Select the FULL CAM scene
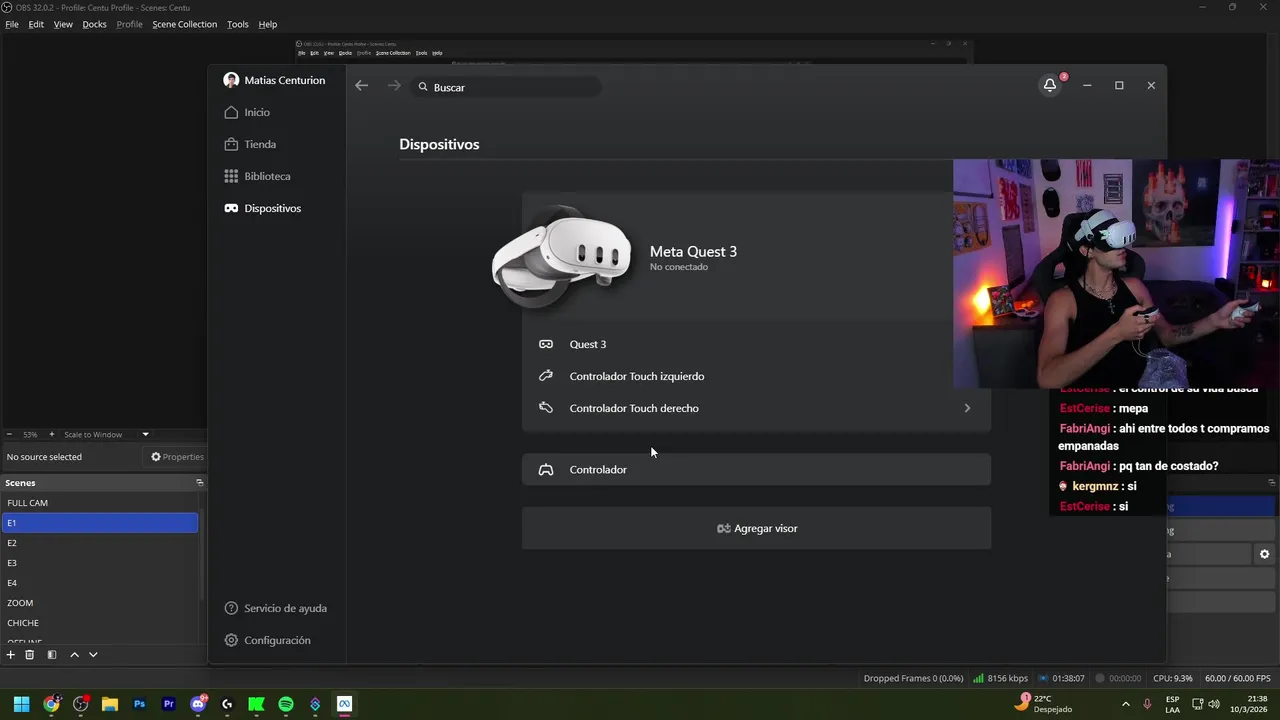The width and height of the screenshot is (1280, 720). [x=100, y=503]
